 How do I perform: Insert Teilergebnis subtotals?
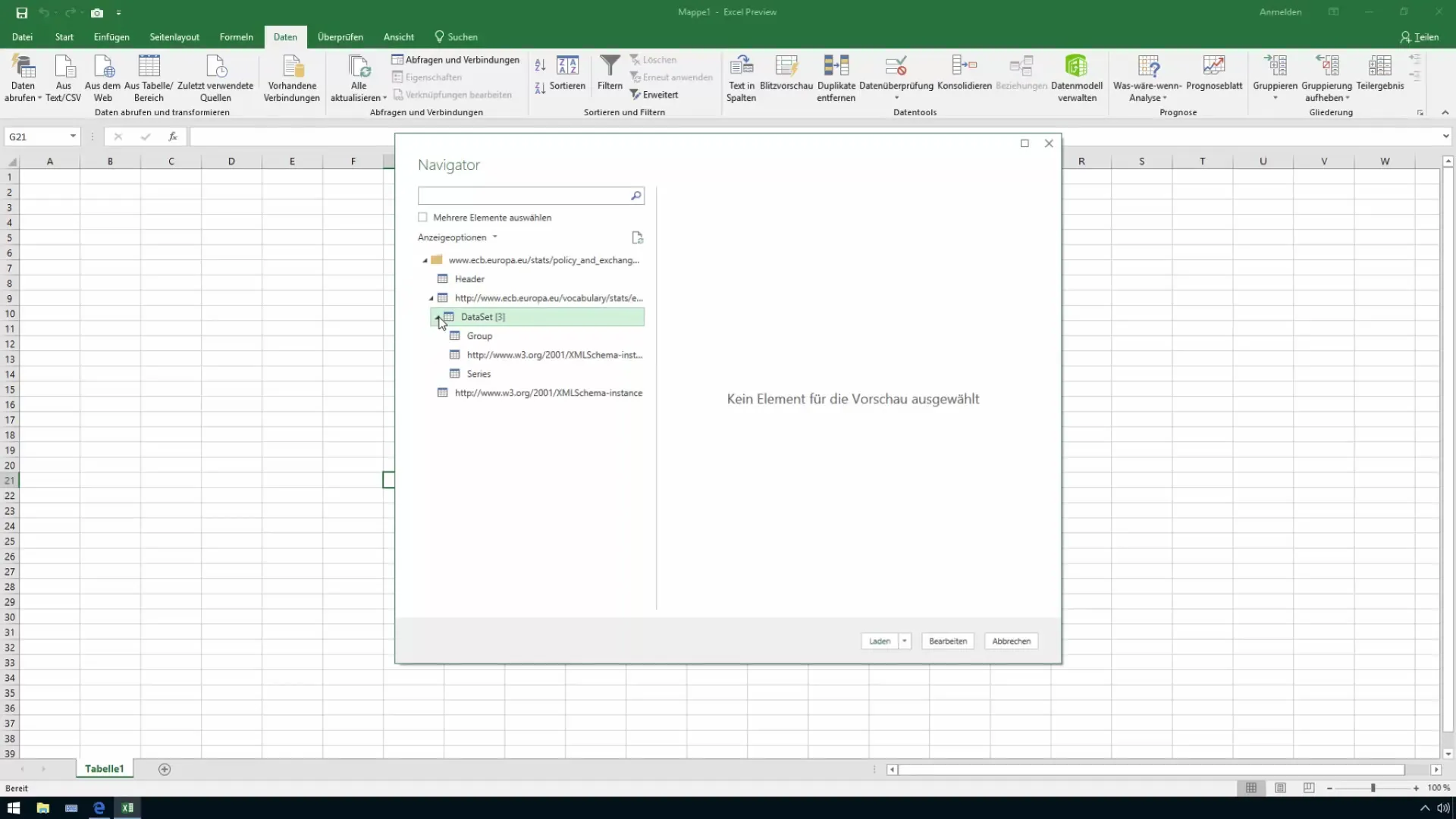(x=1380, y=73)
